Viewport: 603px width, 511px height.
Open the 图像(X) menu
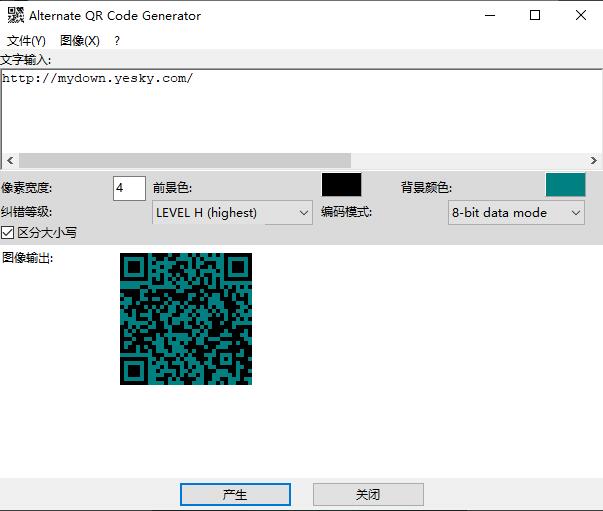click(x=80, y=40)
